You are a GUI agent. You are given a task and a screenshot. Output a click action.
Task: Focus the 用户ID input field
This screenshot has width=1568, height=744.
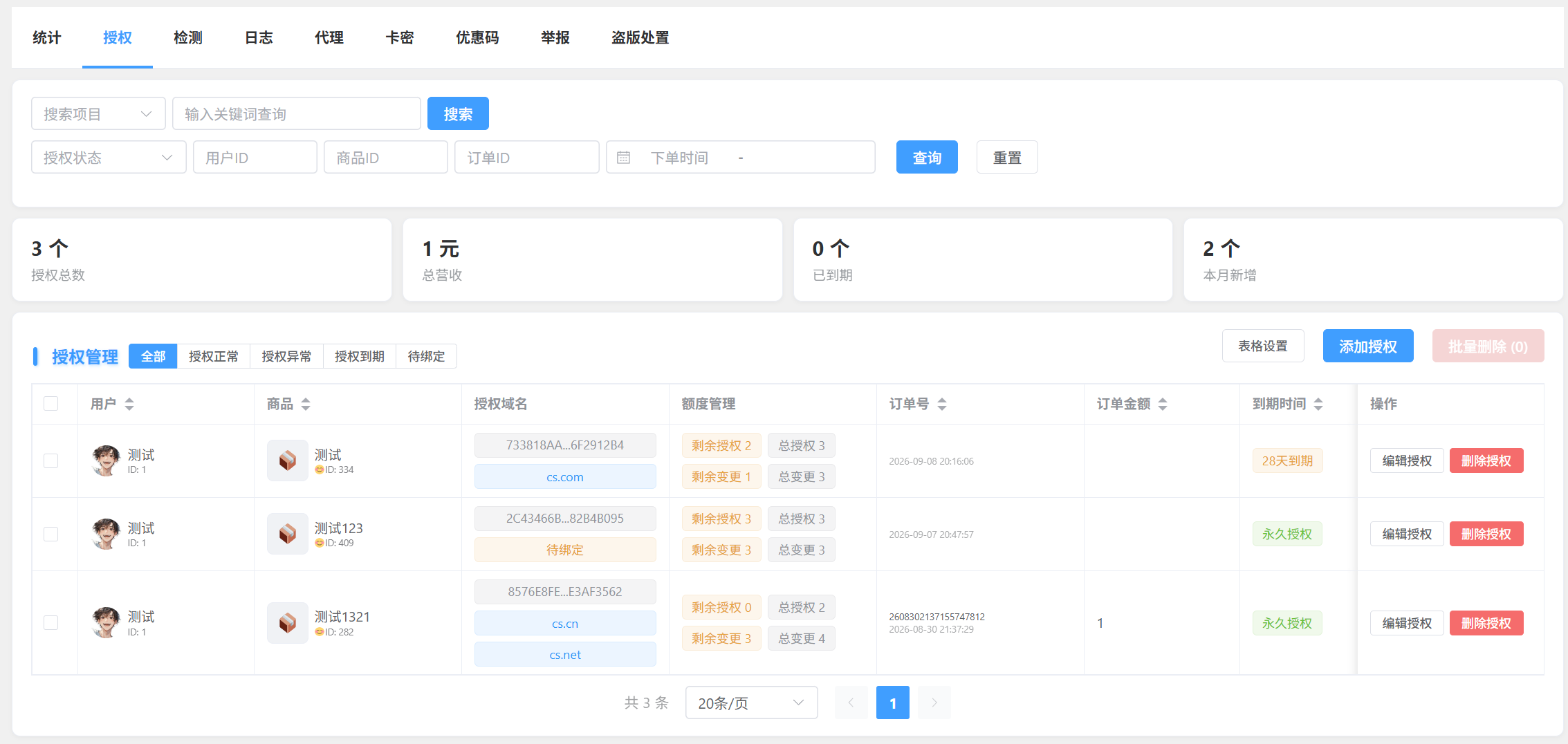click(255, 157)
